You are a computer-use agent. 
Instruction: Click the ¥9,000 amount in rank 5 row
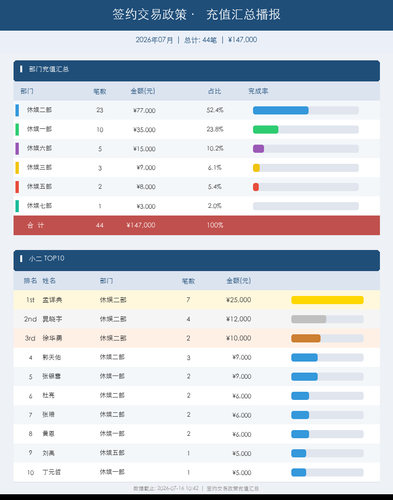click(242, 377)
